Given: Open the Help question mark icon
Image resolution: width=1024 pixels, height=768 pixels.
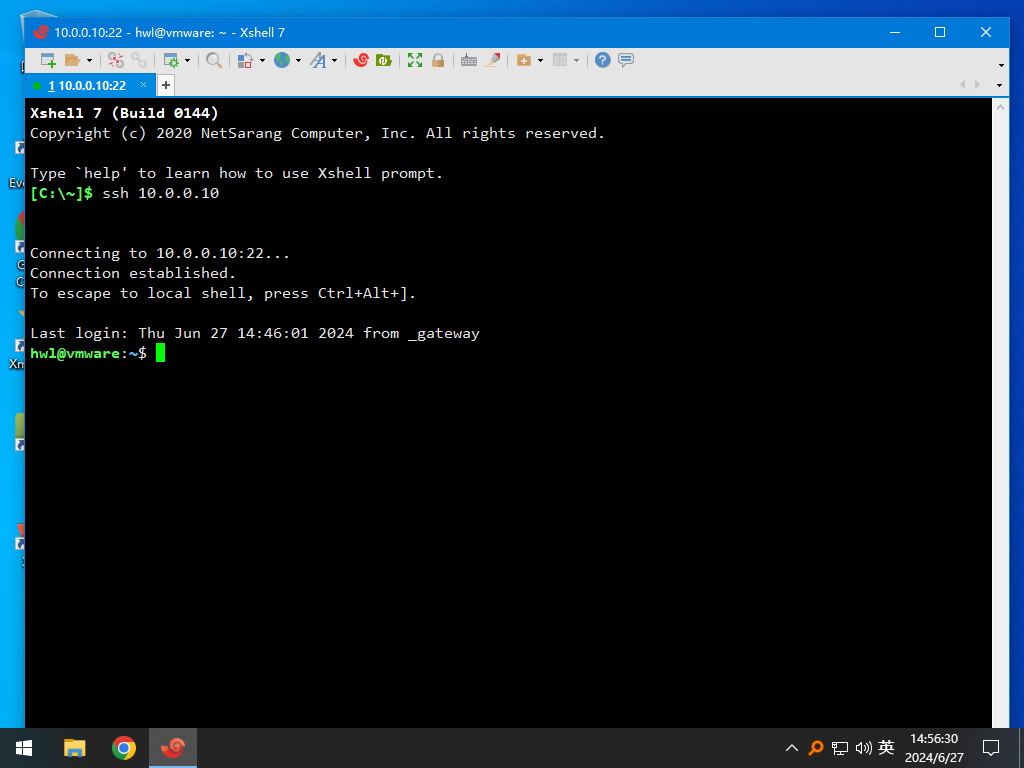Looking at the screenshot, I should click(603, 60).
